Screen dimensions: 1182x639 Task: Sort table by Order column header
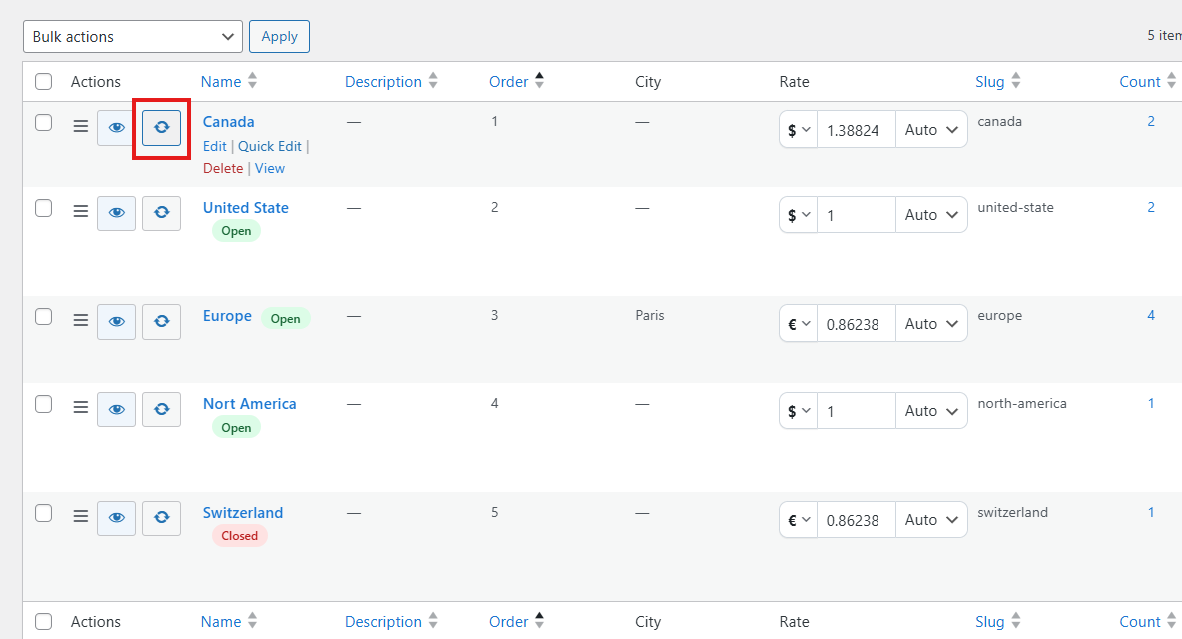[508, 82]
